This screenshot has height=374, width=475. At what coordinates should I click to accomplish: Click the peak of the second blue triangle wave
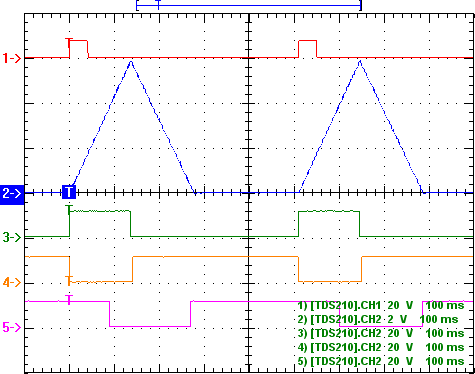pyautogui.click(x=360, y=62)
